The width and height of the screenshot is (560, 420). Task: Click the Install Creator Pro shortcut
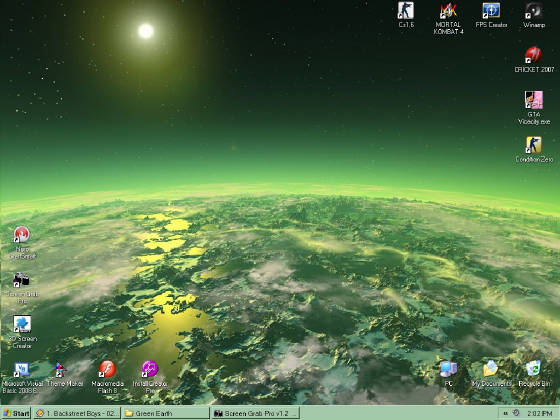(x=150, y=369)
